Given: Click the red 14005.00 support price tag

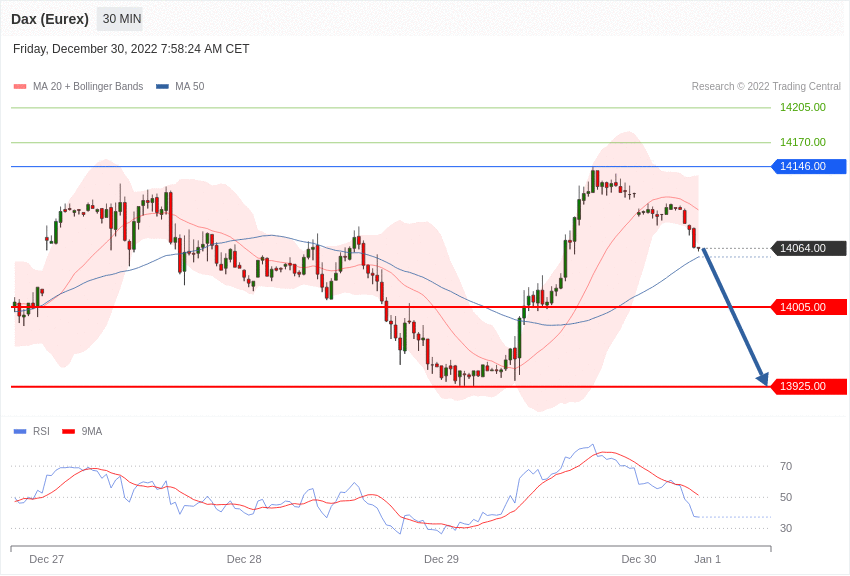Looking at the screenshot, I should coord(808,307).
